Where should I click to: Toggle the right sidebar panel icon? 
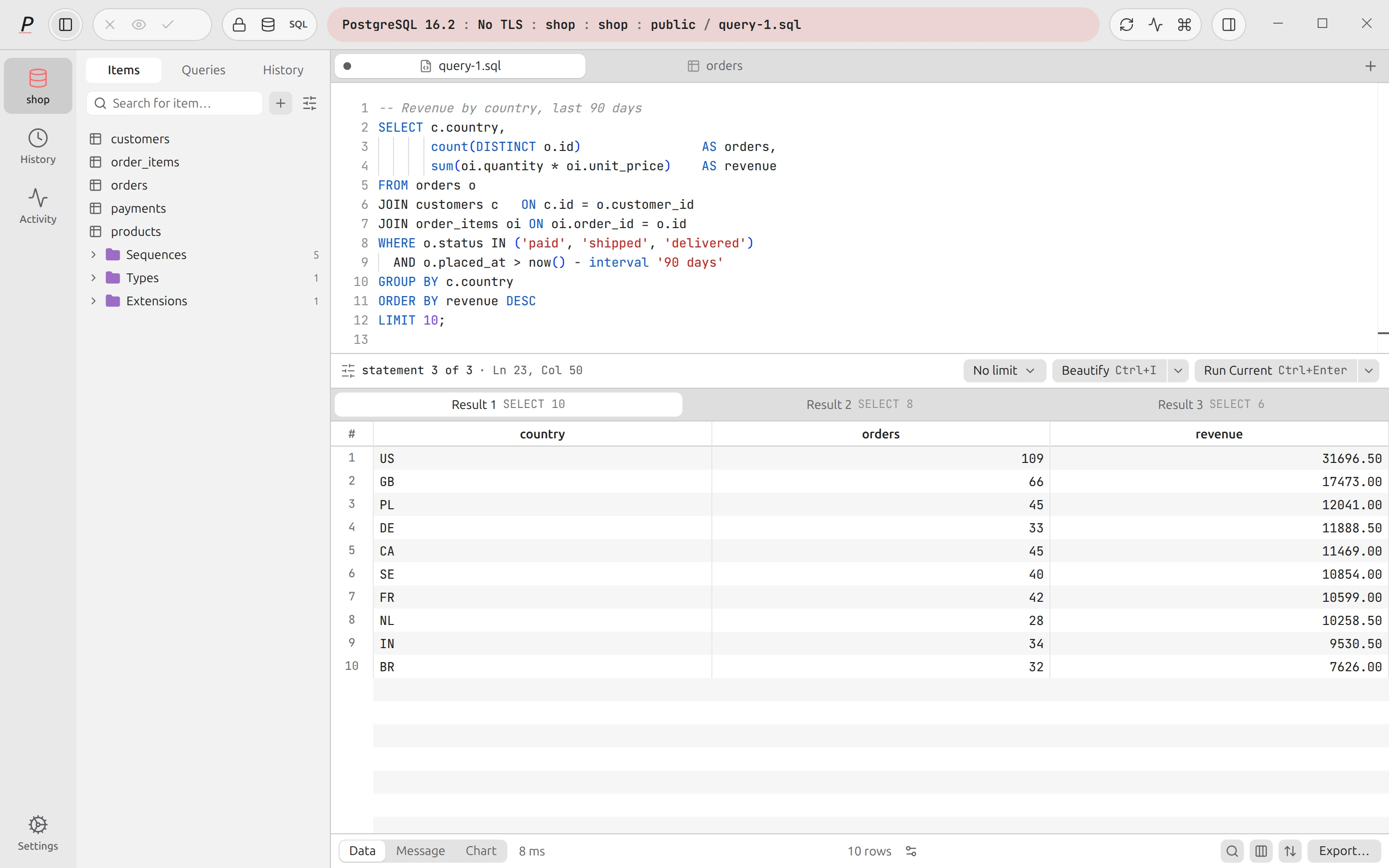pos(1229,25)
